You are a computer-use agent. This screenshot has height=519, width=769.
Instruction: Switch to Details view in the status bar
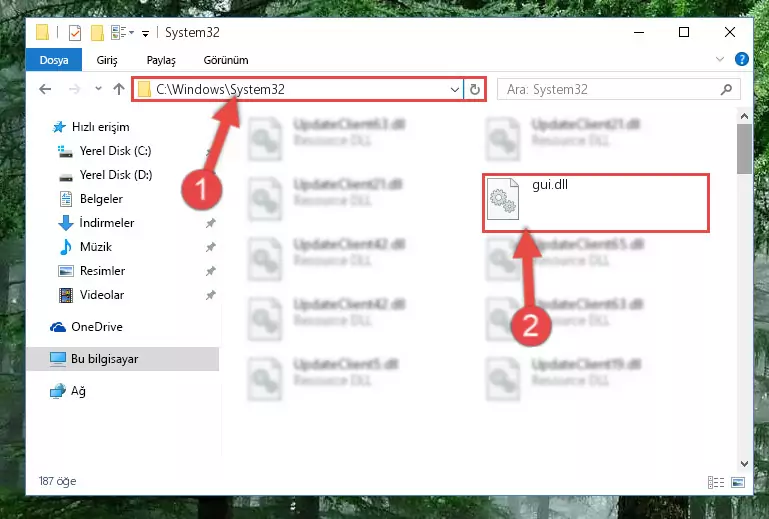coord(716,482)
